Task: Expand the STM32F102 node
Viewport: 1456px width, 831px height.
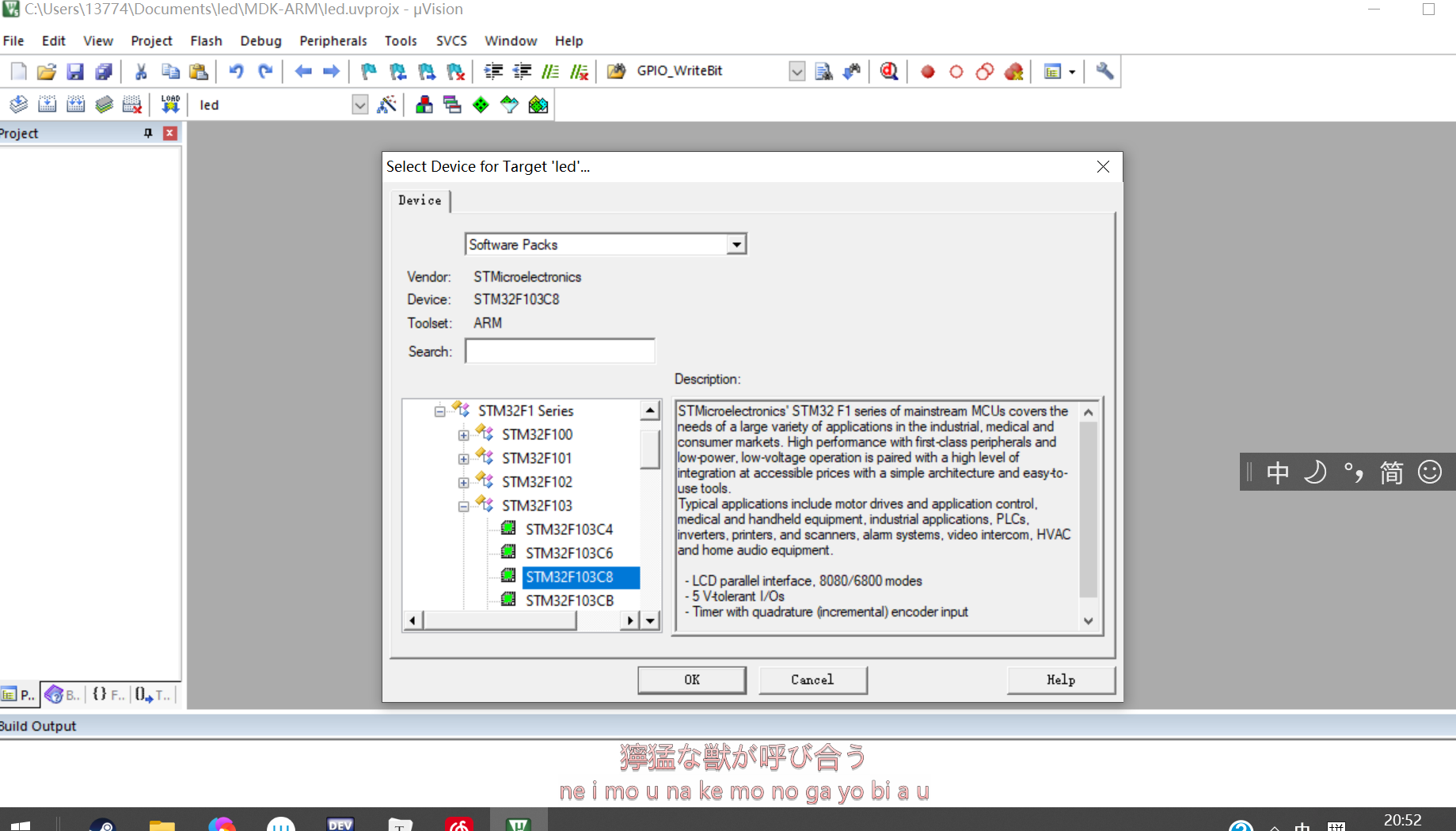Action: [463, 483]
